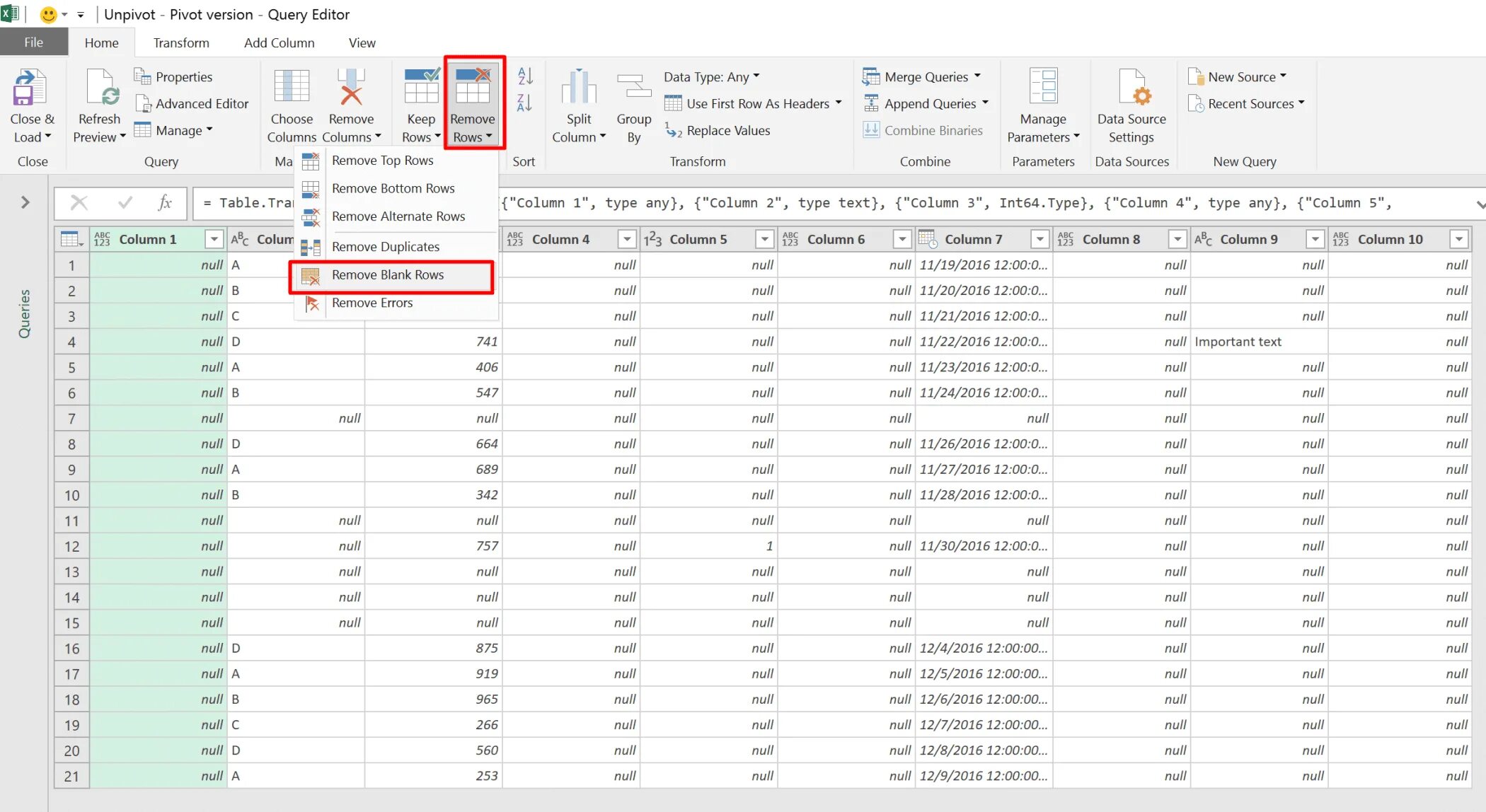This screenshot has width=1486, height=812.
Task: Cancel formula edit with X button
Action: [x=79, y=204]
